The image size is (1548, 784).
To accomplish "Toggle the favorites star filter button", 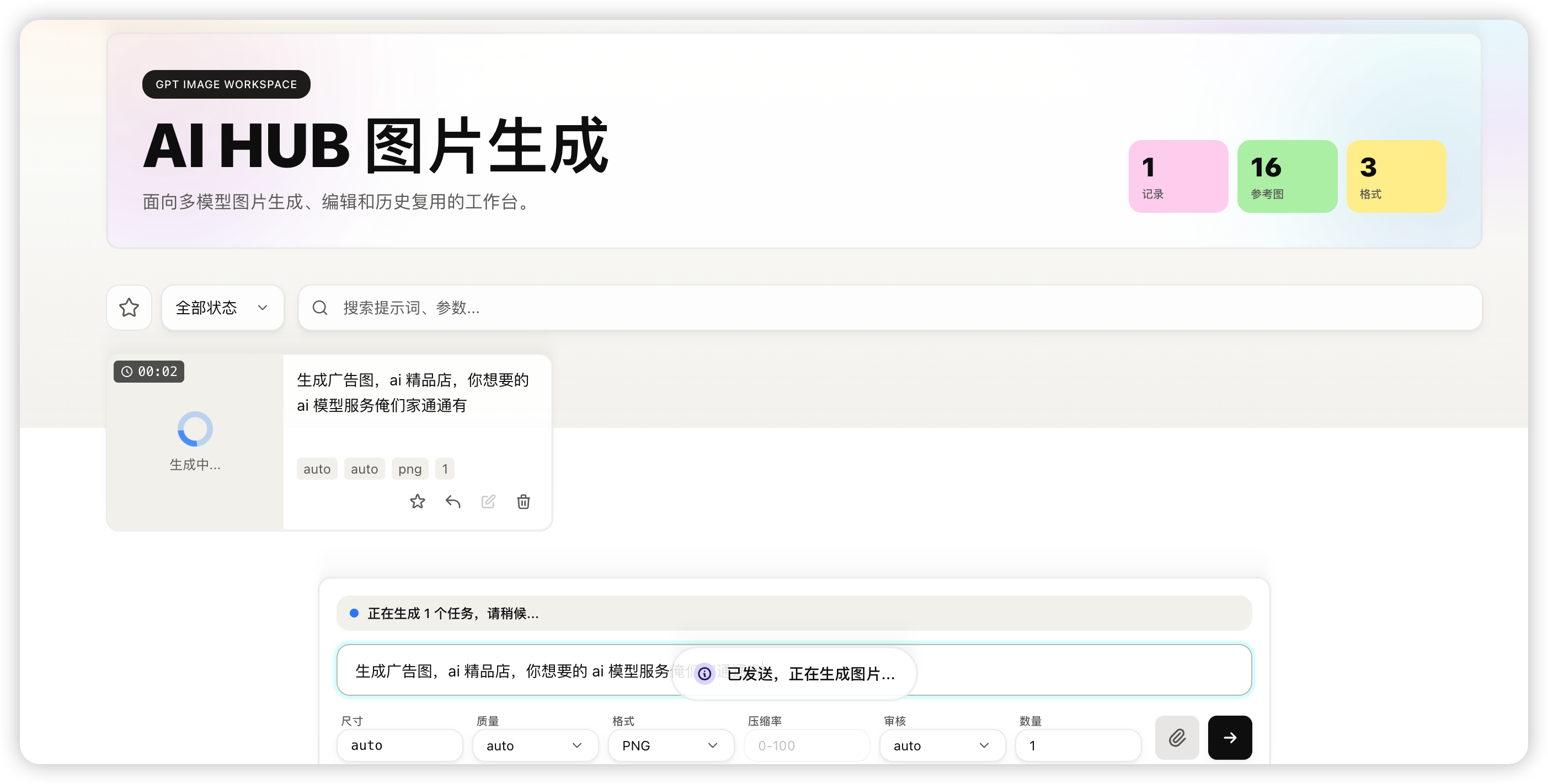I will point(129,308).
